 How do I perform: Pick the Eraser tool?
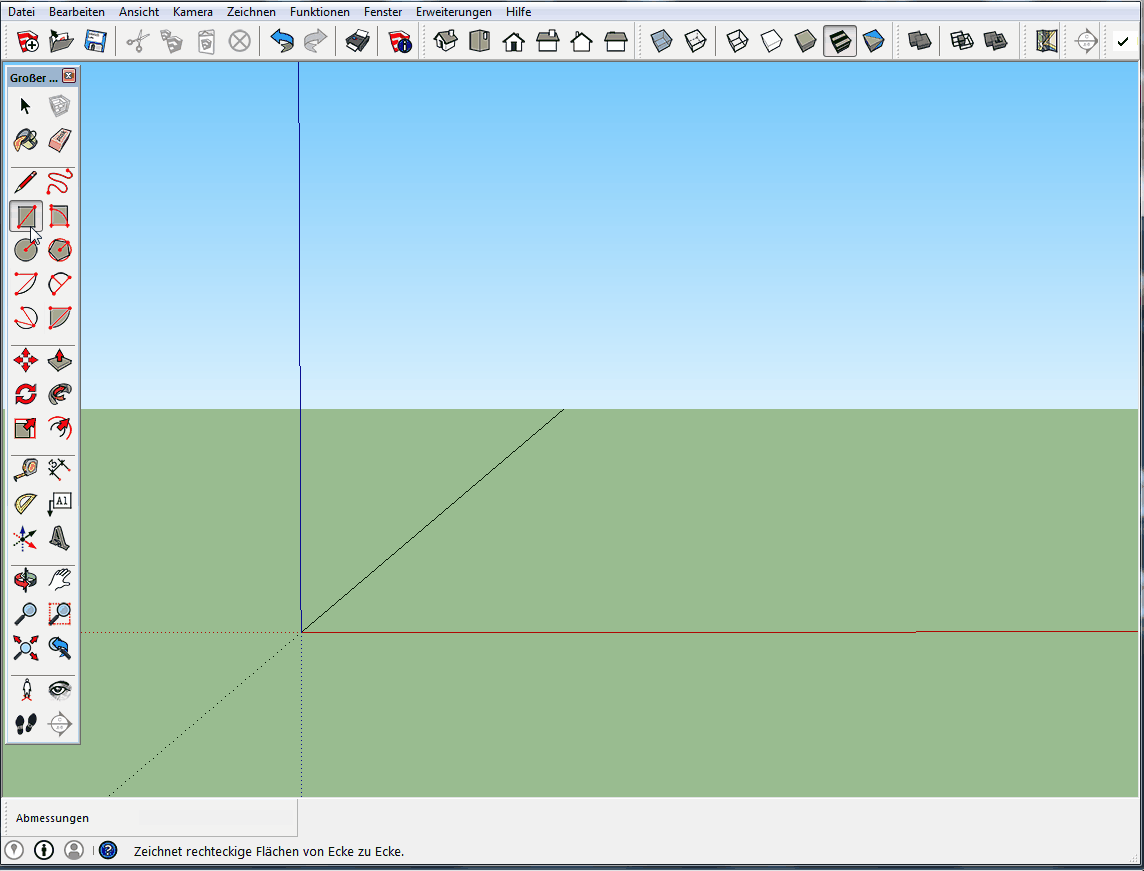60,140
